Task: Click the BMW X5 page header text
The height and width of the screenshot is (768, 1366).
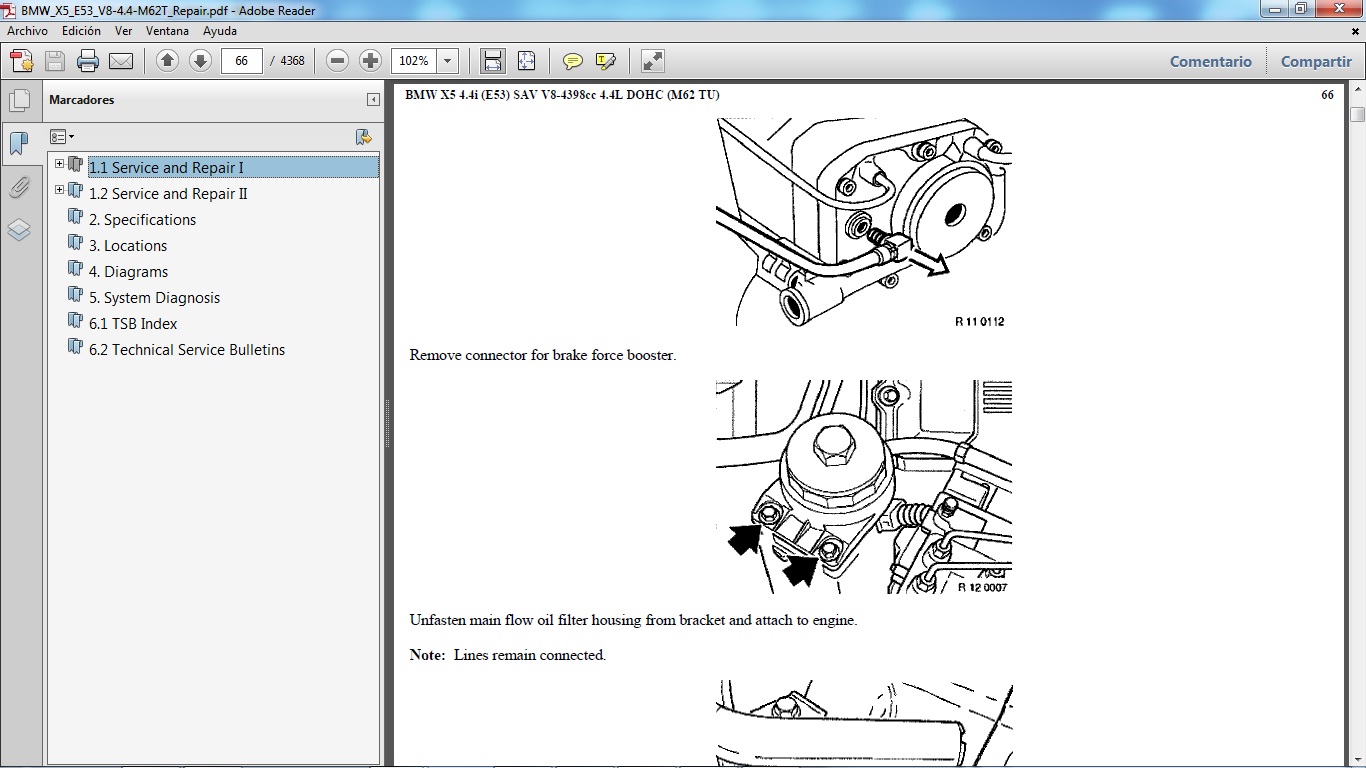Action: [x=562, y=95]
